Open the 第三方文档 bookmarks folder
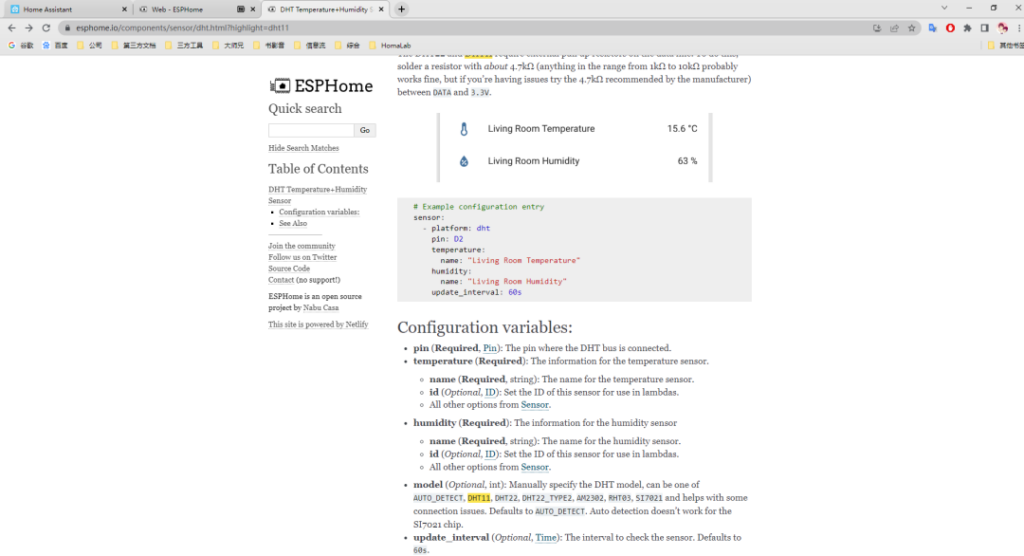This screenshot has width=1024, height=556. (134, 46)
